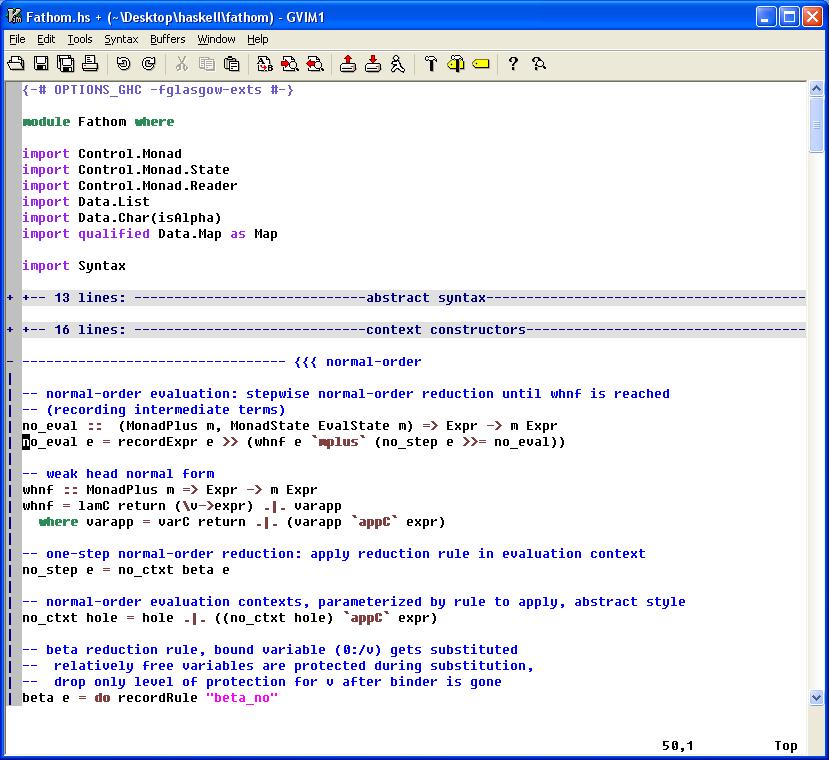Expand the folded "abstract syntax" section
The width and height of the screenshot is (830, 760).
pos(10,298)
